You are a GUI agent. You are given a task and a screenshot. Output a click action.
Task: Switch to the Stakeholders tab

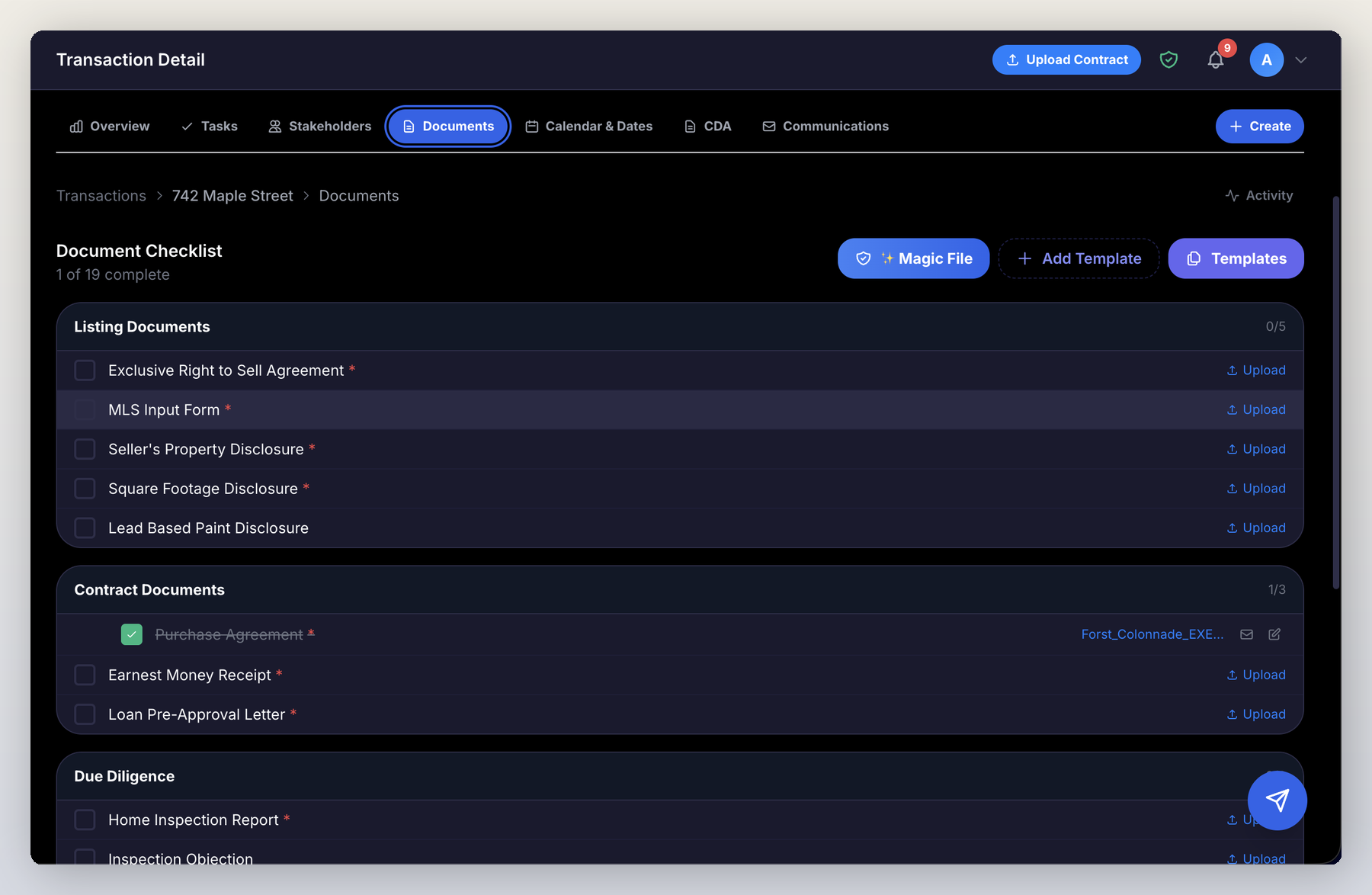319,126
